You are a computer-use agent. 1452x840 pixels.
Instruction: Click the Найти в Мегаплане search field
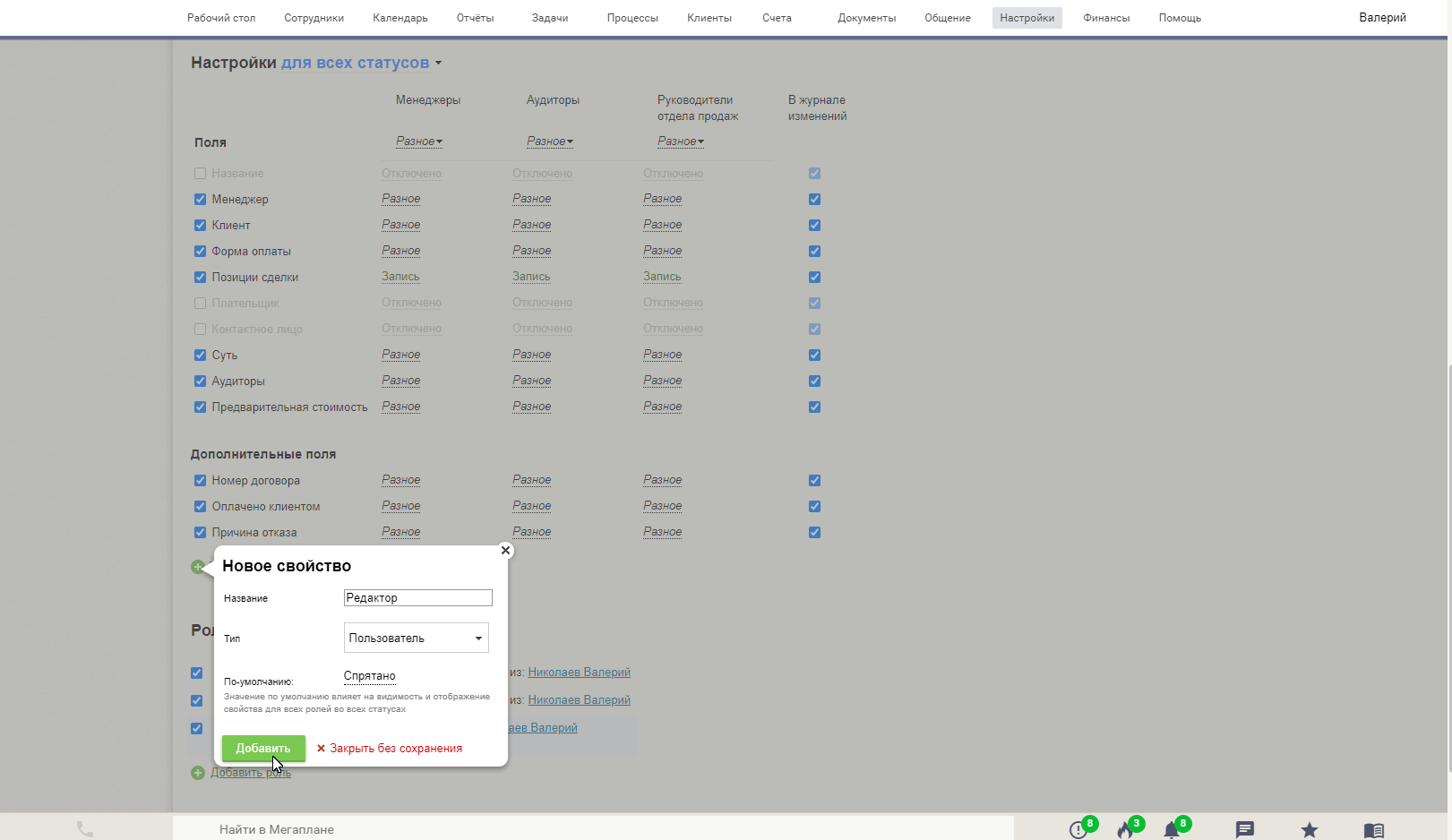click(593, 829)
